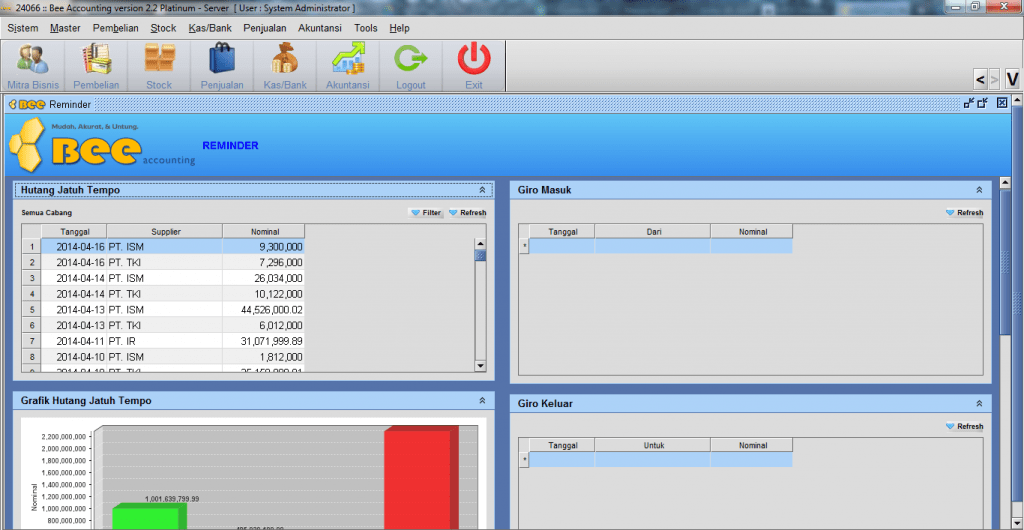This screenshot has width=1024, height=530.
Task: Click the Reminder window vertical scrollbar up arrow
Action: click(x=1006, y=182)
